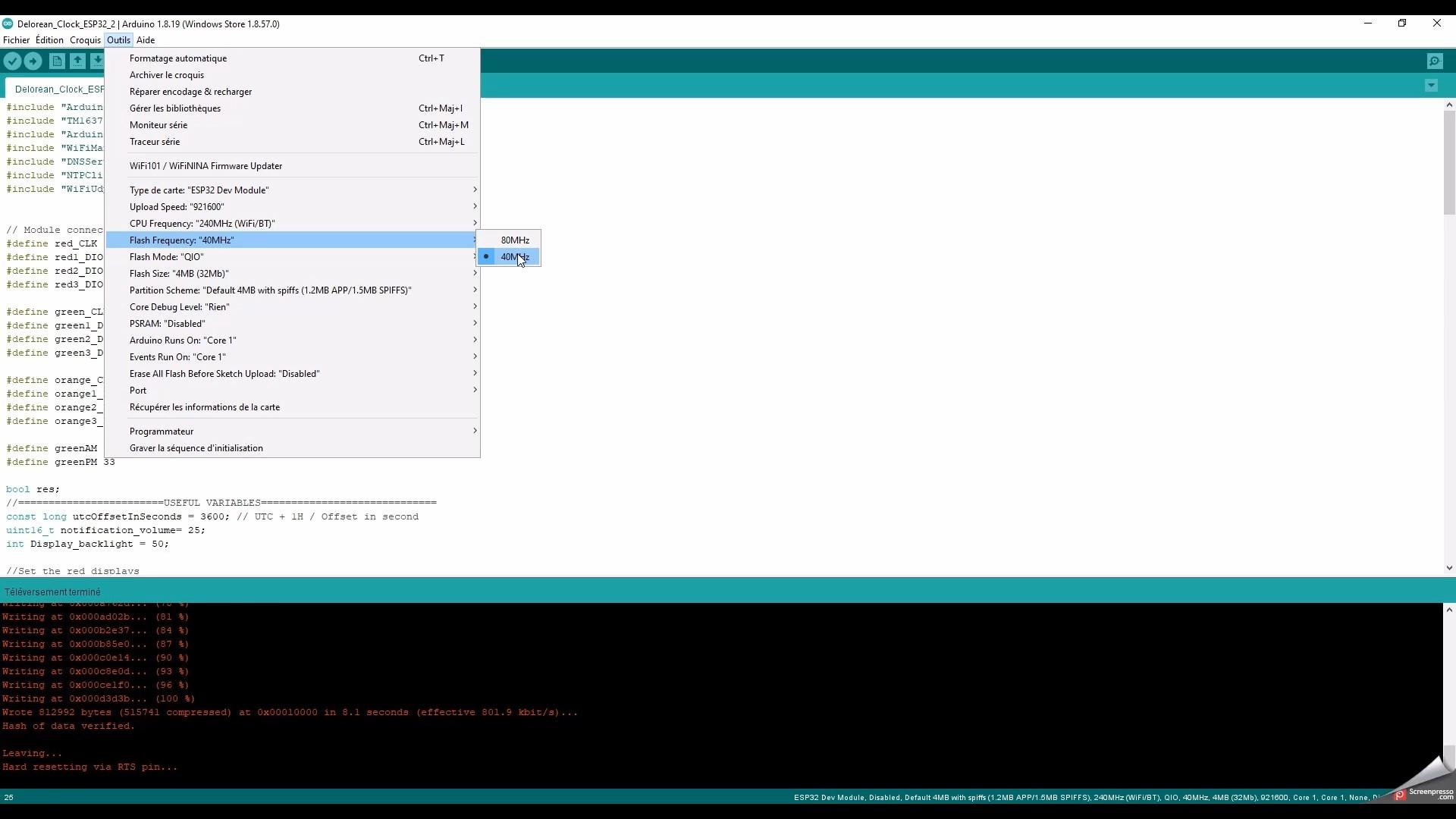Screen dimensions: 1456x819
Task: Open the tab selector dropdown arrow
Action: click(x=1432, y=86)
